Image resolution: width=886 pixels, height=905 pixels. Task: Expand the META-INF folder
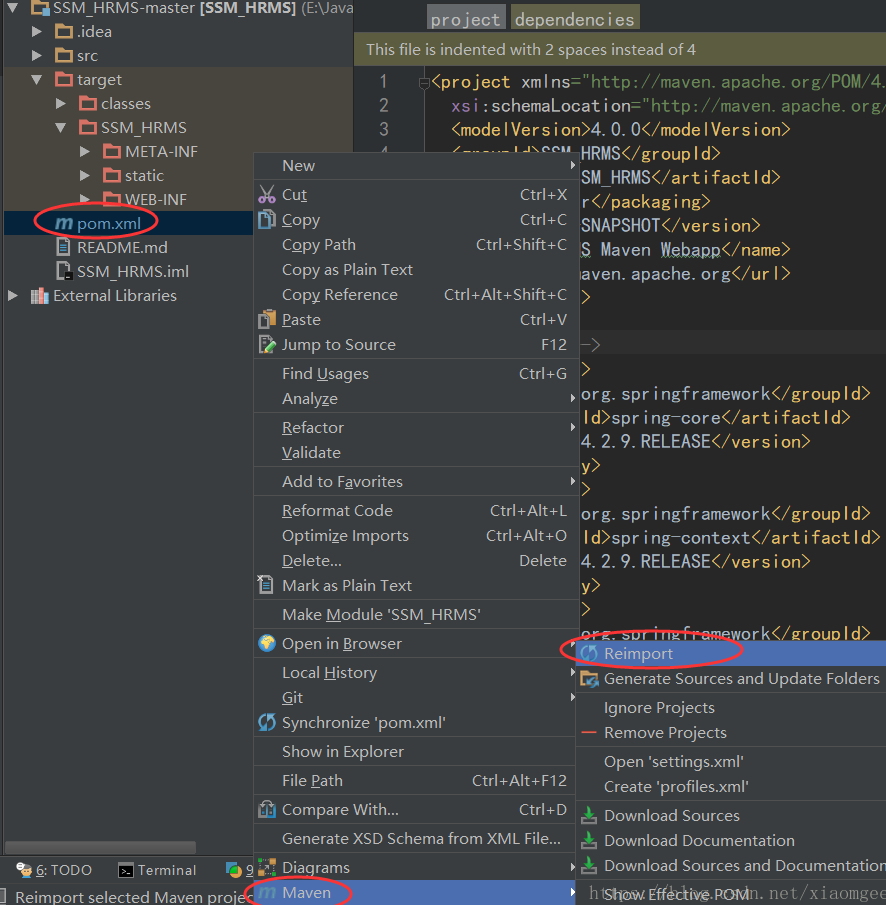coord(85,151)
